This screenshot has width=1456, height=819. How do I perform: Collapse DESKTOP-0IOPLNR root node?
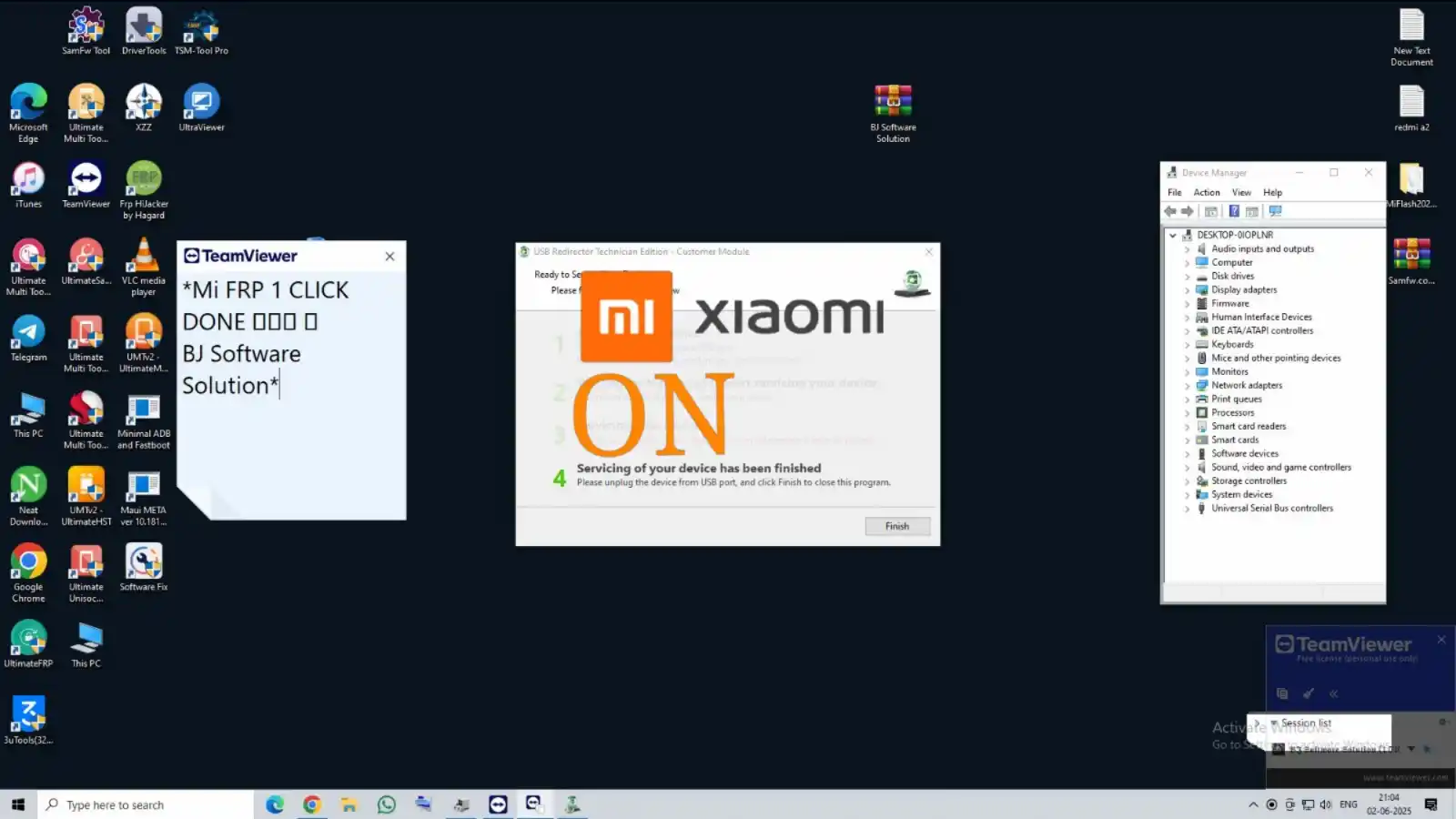point(1173,235)
